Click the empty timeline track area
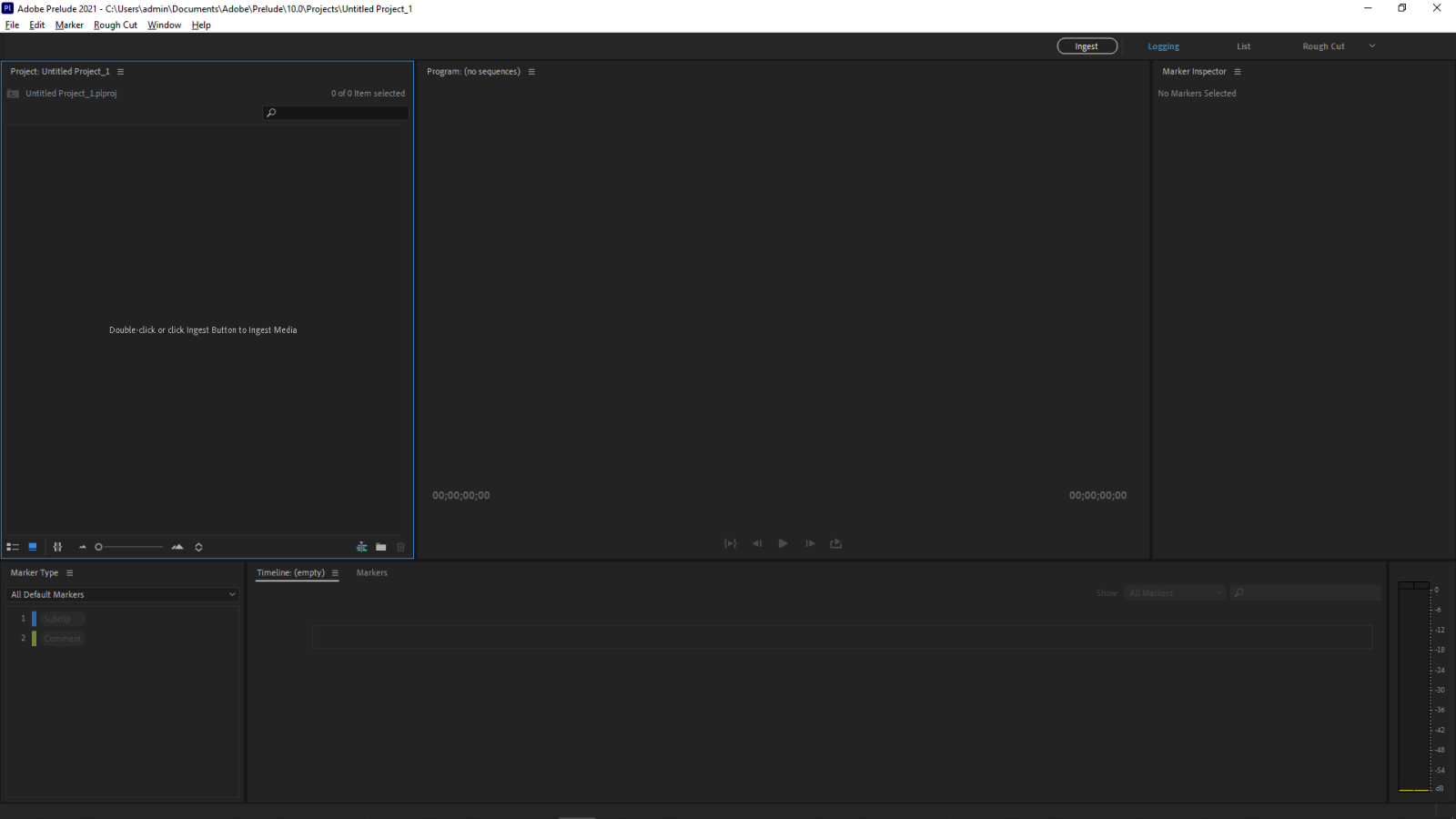 pyautogui.click(x=842, y=637)
